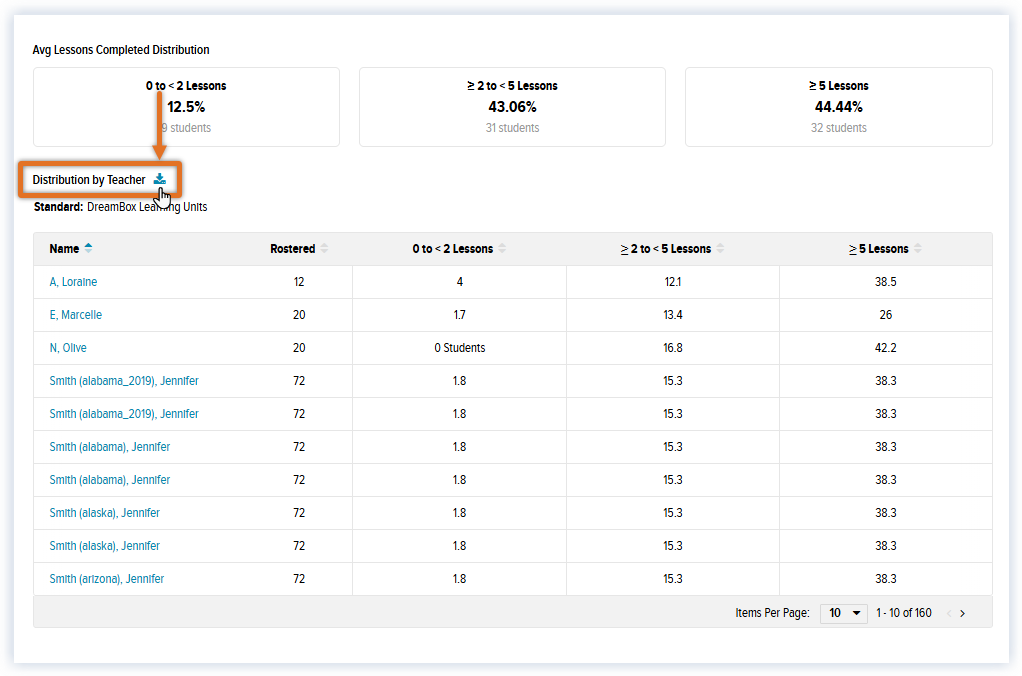Open Items Per Page dropdown
Screen dimensions: 1022x676
coord(844,613)
